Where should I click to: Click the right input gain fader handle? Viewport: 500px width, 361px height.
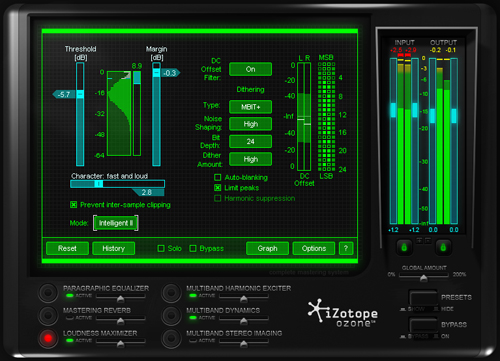415,110
